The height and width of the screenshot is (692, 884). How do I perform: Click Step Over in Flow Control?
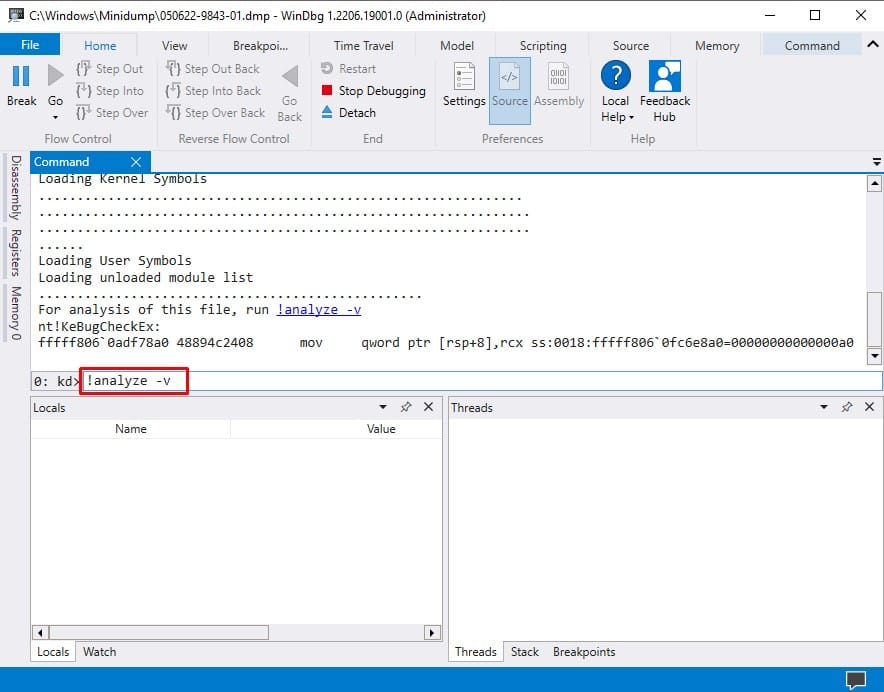pos(112,113)
